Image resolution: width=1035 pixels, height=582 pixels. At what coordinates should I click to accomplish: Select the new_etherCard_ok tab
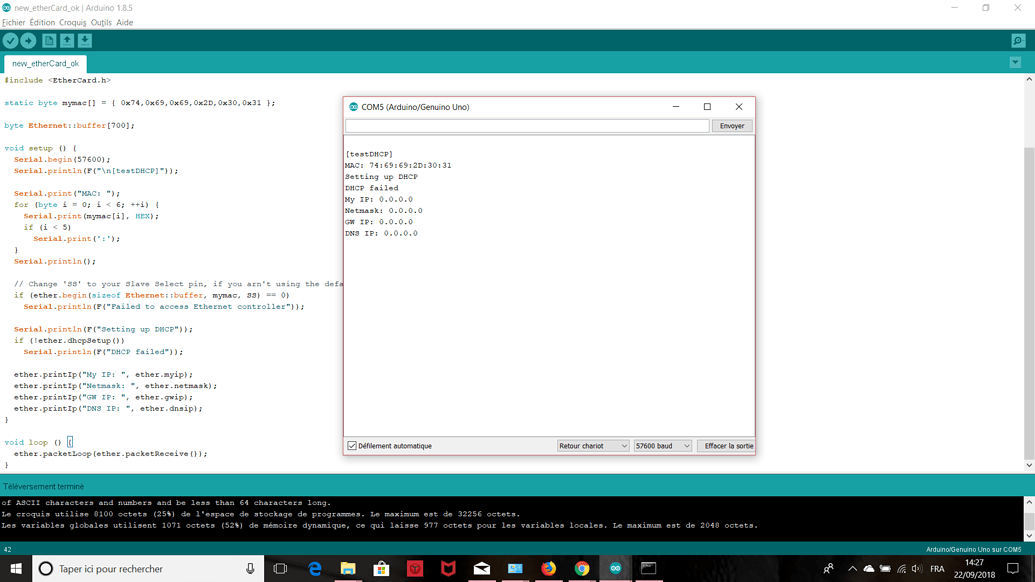[44, 62]
